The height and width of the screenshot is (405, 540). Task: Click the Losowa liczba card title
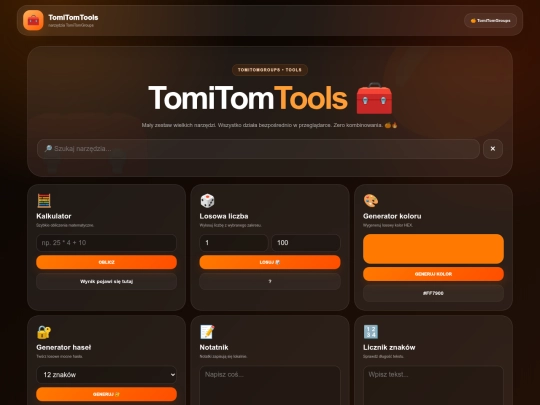(x=224, y=216)
